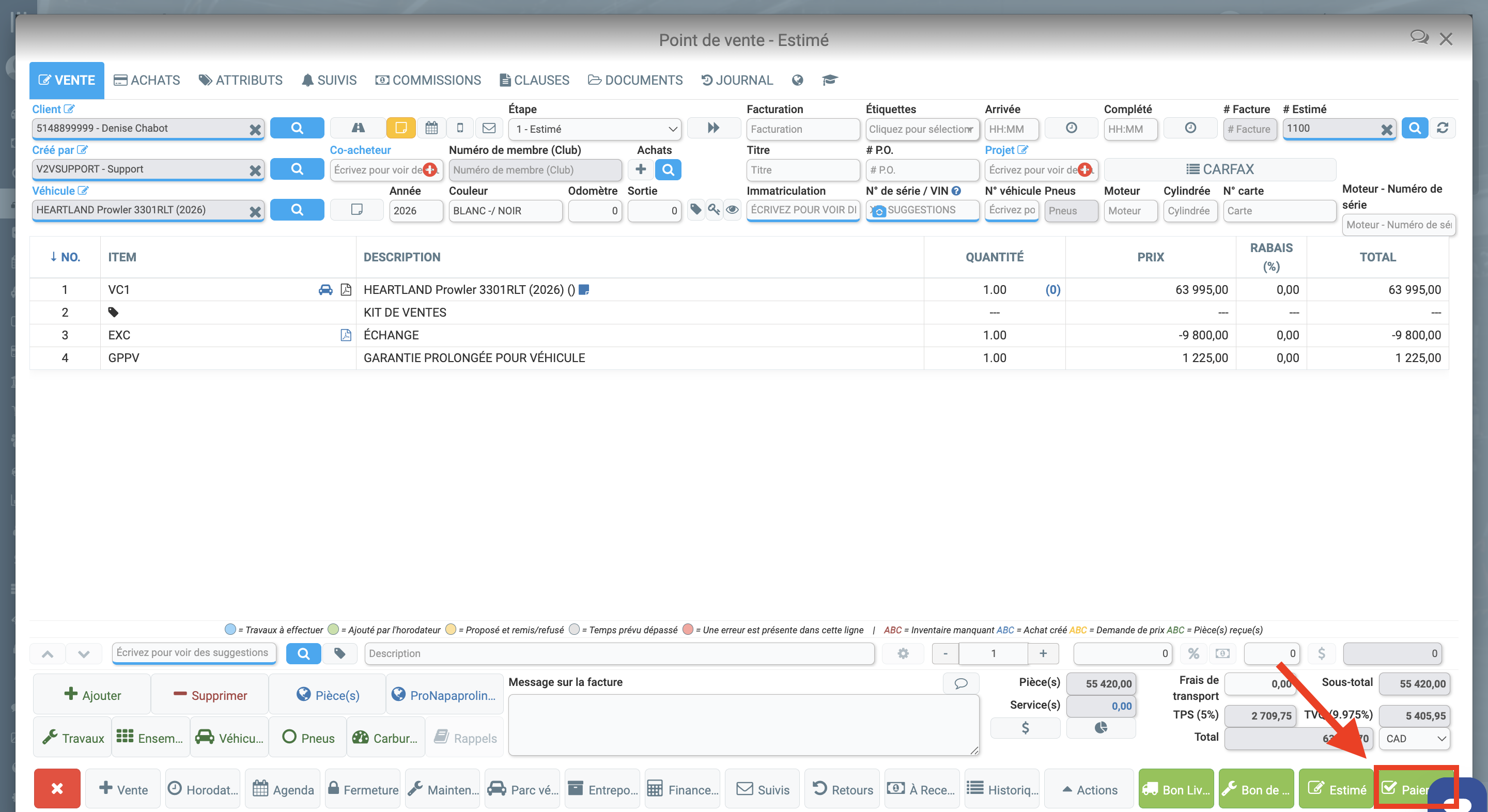
Task: Switch to the ACHATS tab
Action: pos(147,80)
